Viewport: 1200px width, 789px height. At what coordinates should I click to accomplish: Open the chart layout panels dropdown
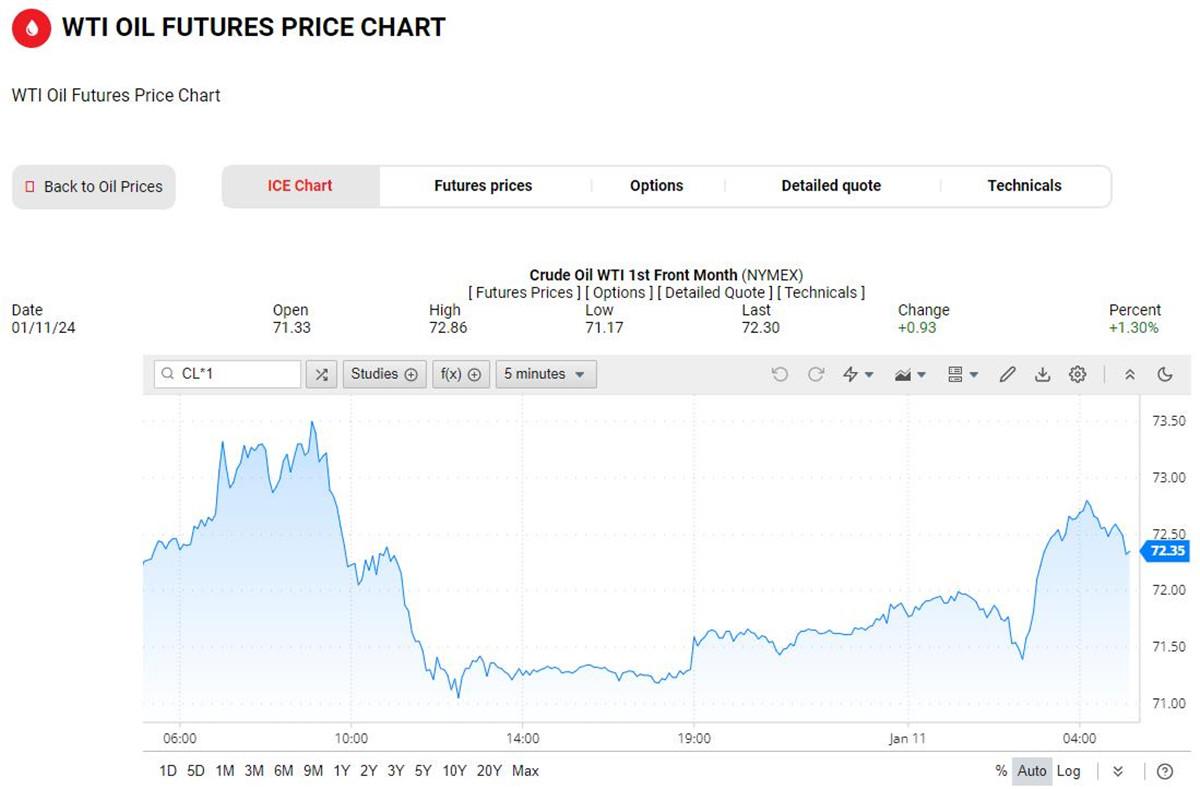pyautogui.click(x=962, y=374)
